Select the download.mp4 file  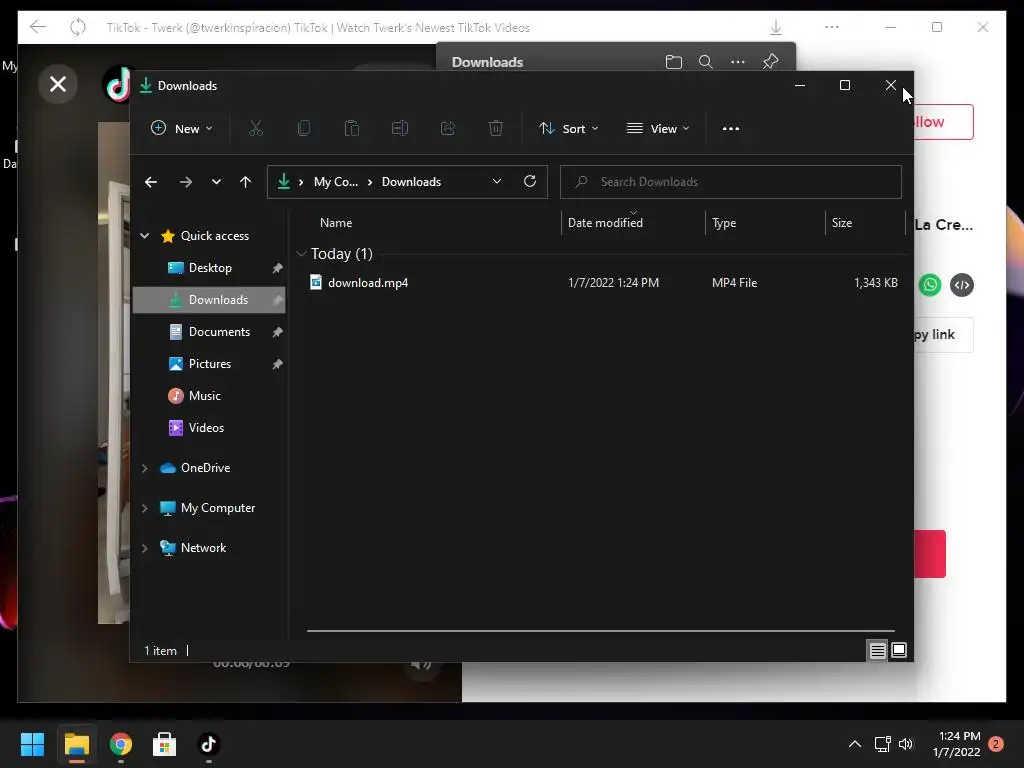click(368, 283)
